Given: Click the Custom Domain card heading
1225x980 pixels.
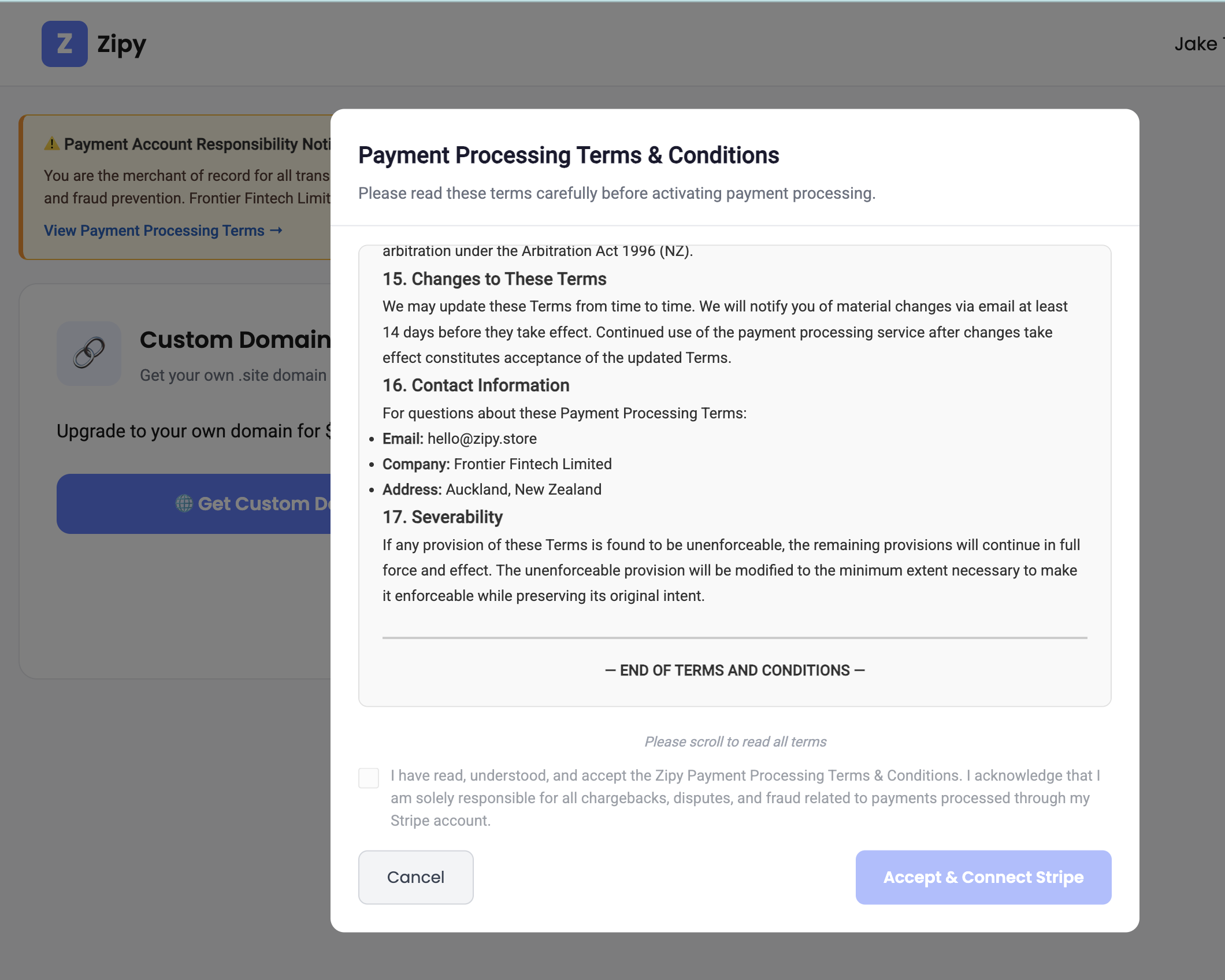Looking at the screenshot, I should (235, 340).
